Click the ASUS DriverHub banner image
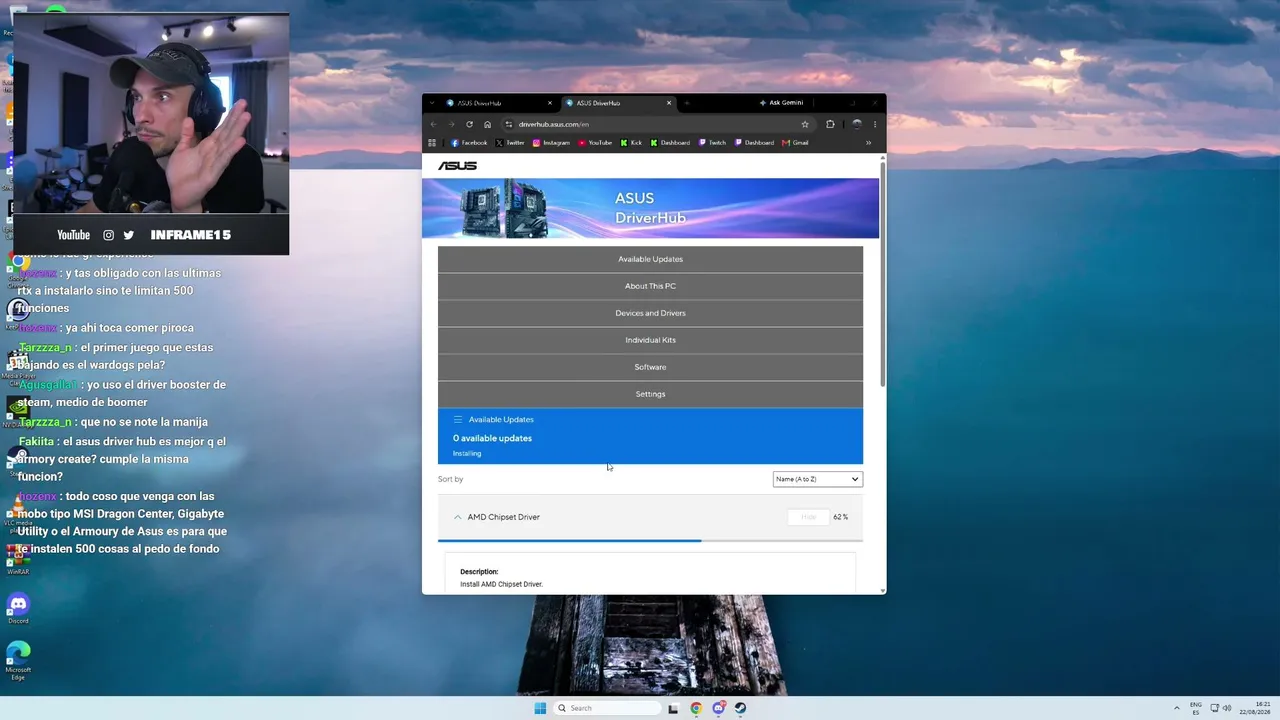 [x=650, y=208]
